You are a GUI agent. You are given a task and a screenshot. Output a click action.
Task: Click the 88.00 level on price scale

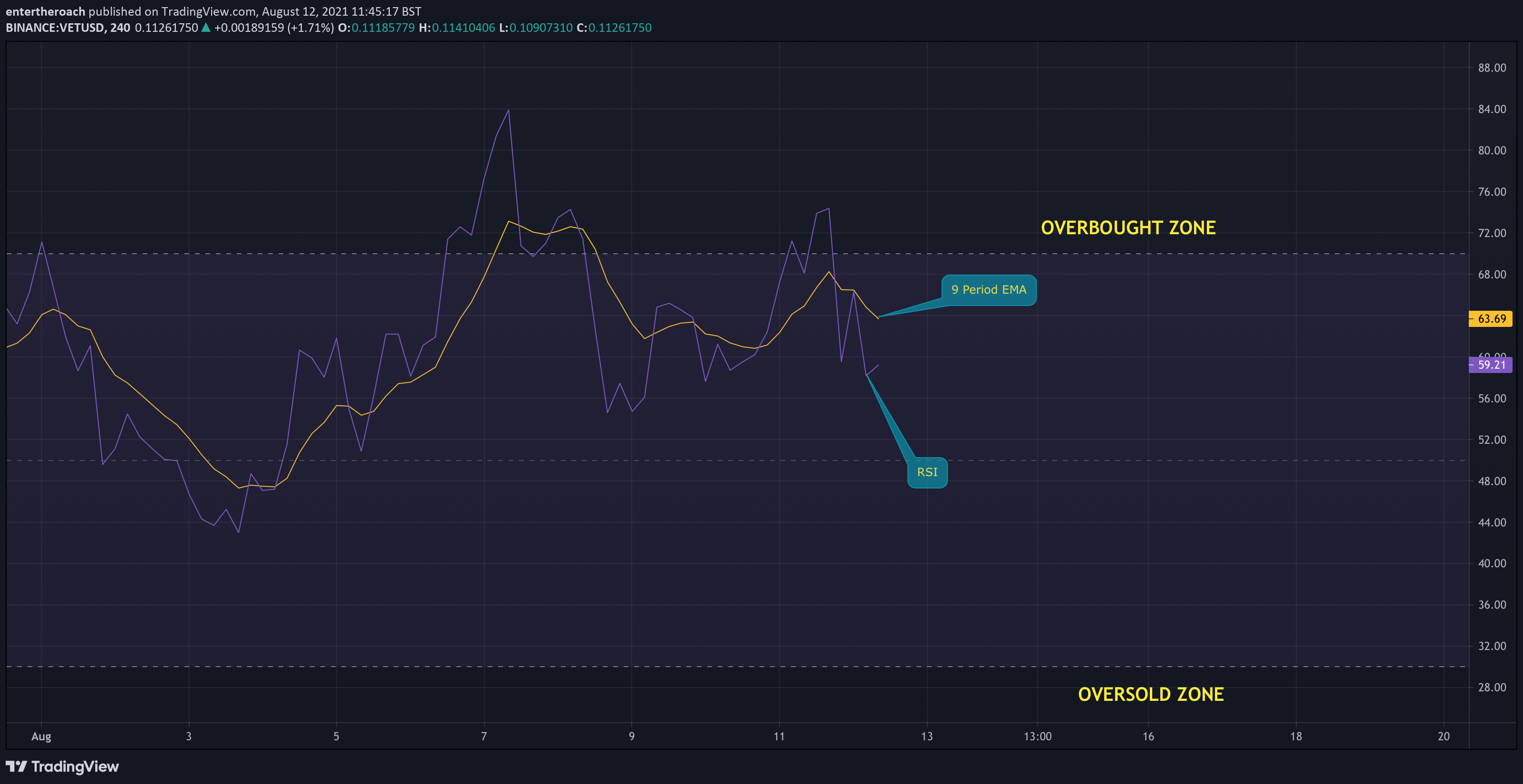tap(1492, 68)
